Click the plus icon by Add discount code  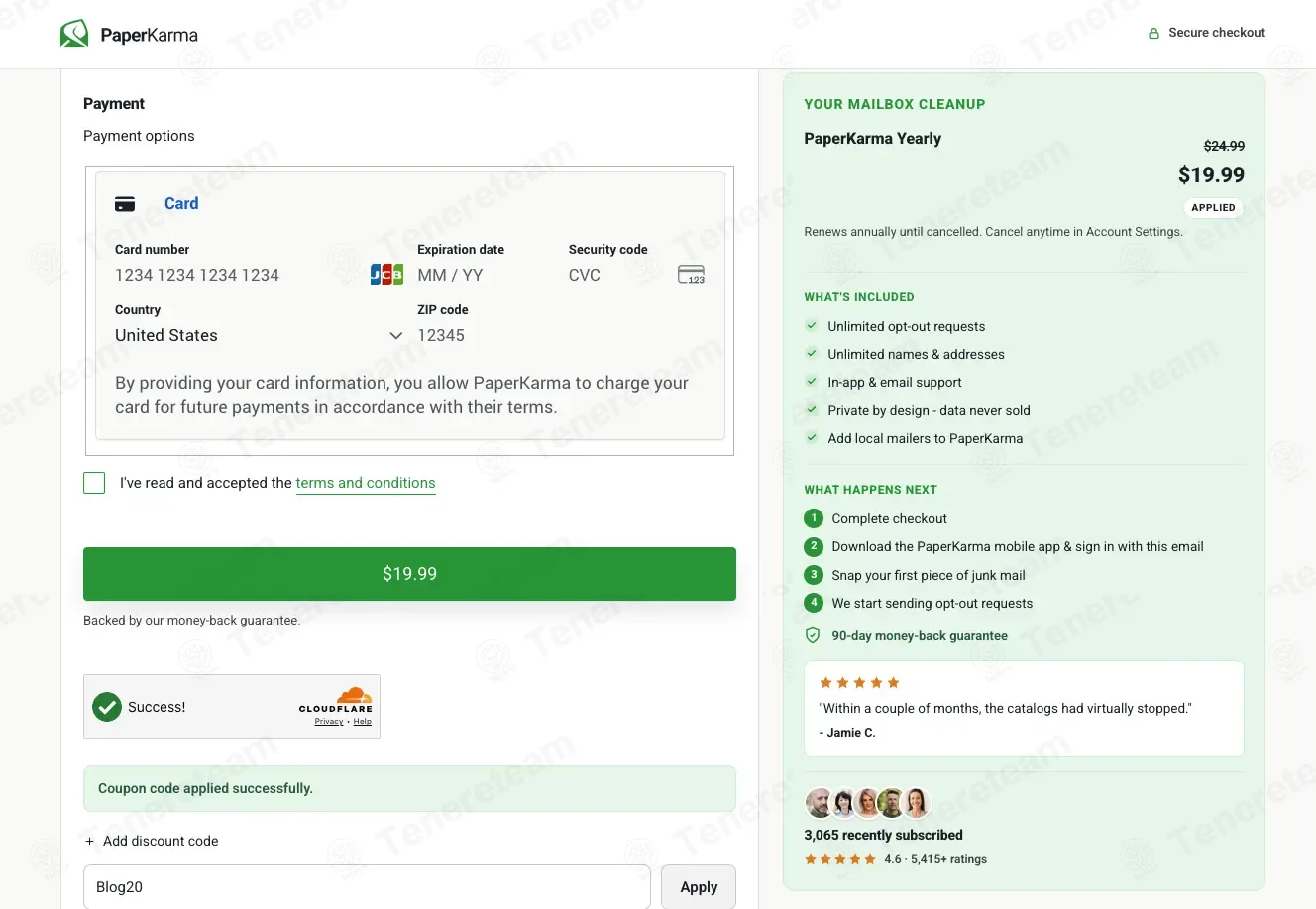[90, 841]
